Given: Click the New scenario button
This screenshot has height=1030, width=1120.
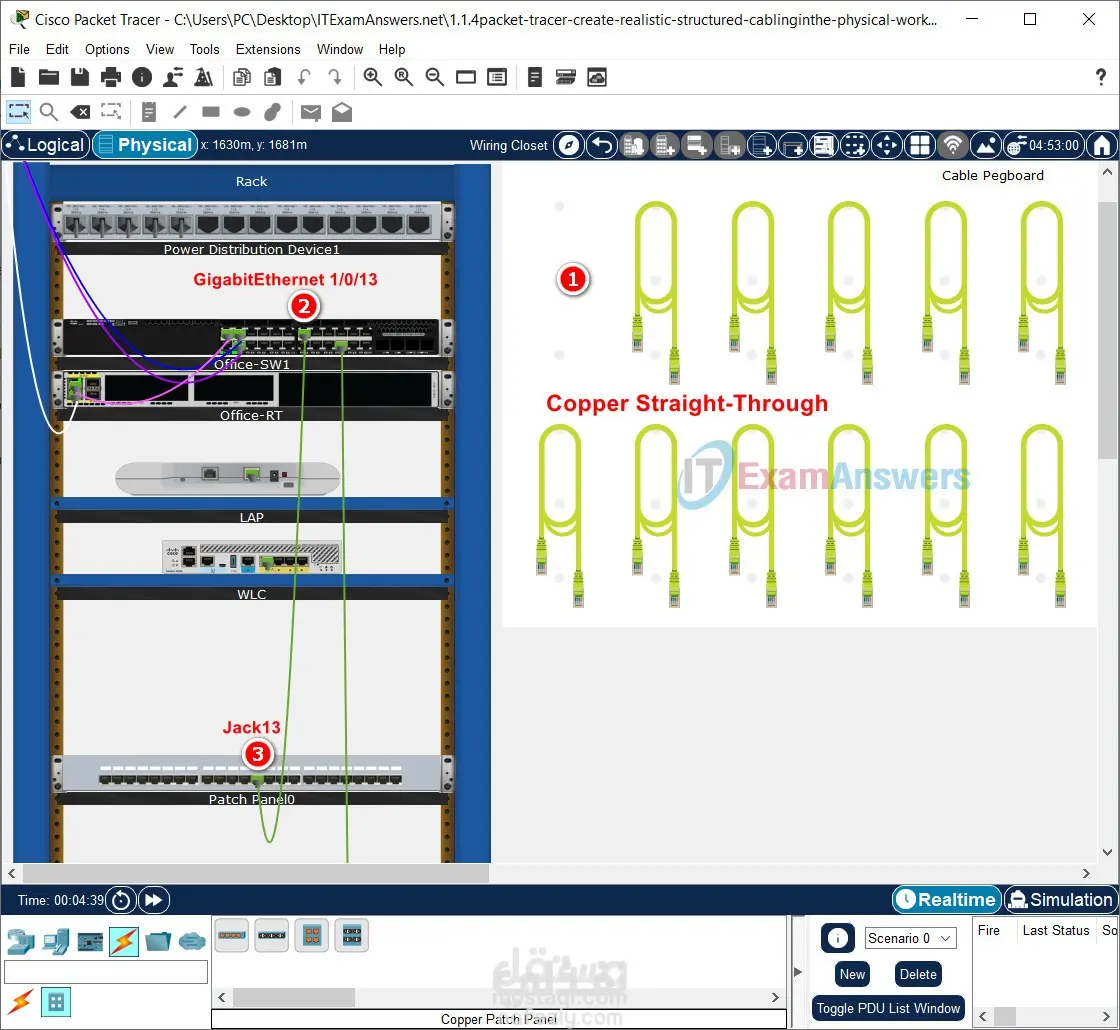Looking at the screenshot, I should point(852,974).
